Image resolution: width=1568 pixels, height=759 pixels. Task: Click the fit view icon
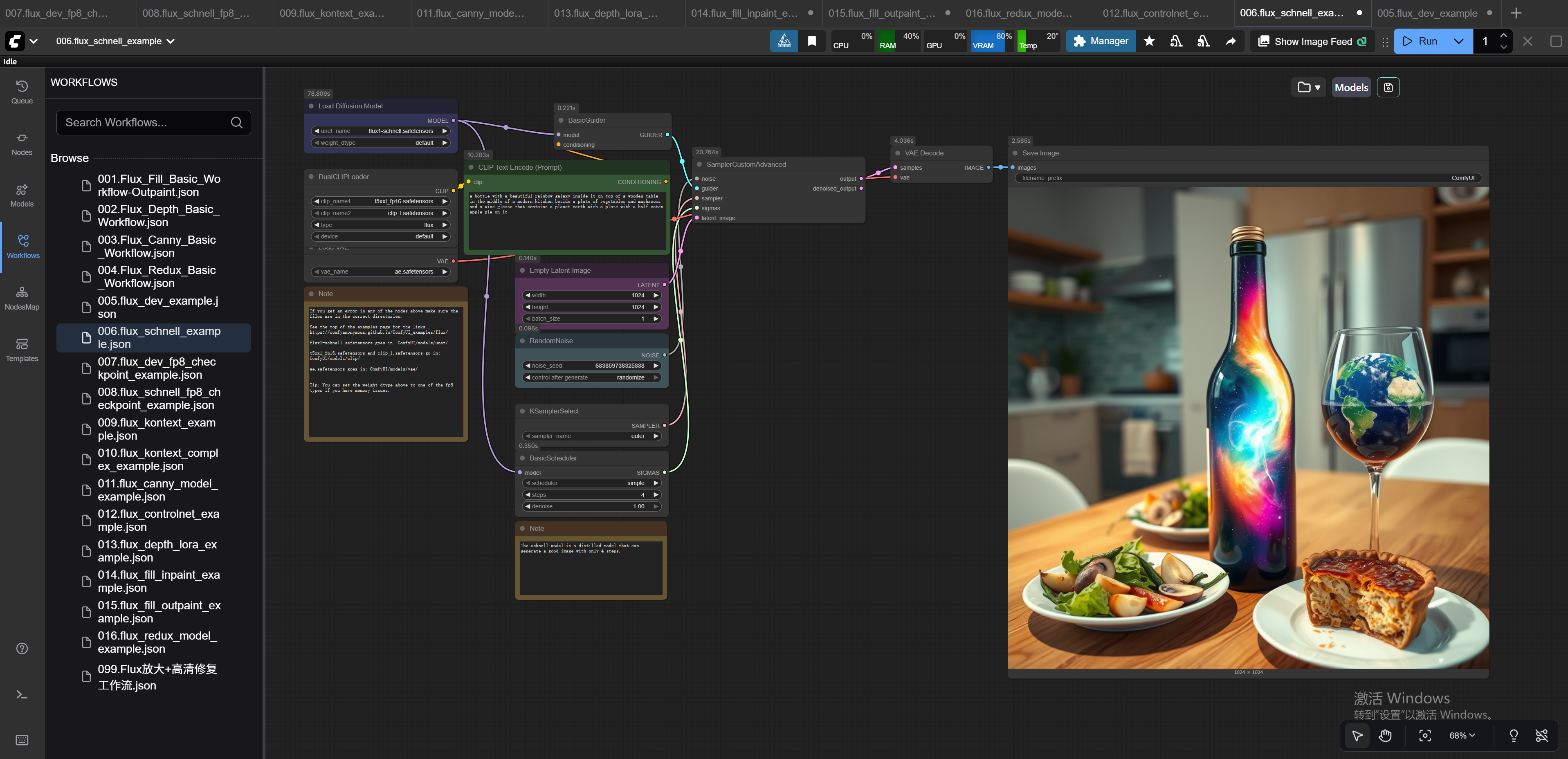(1425, 735)
